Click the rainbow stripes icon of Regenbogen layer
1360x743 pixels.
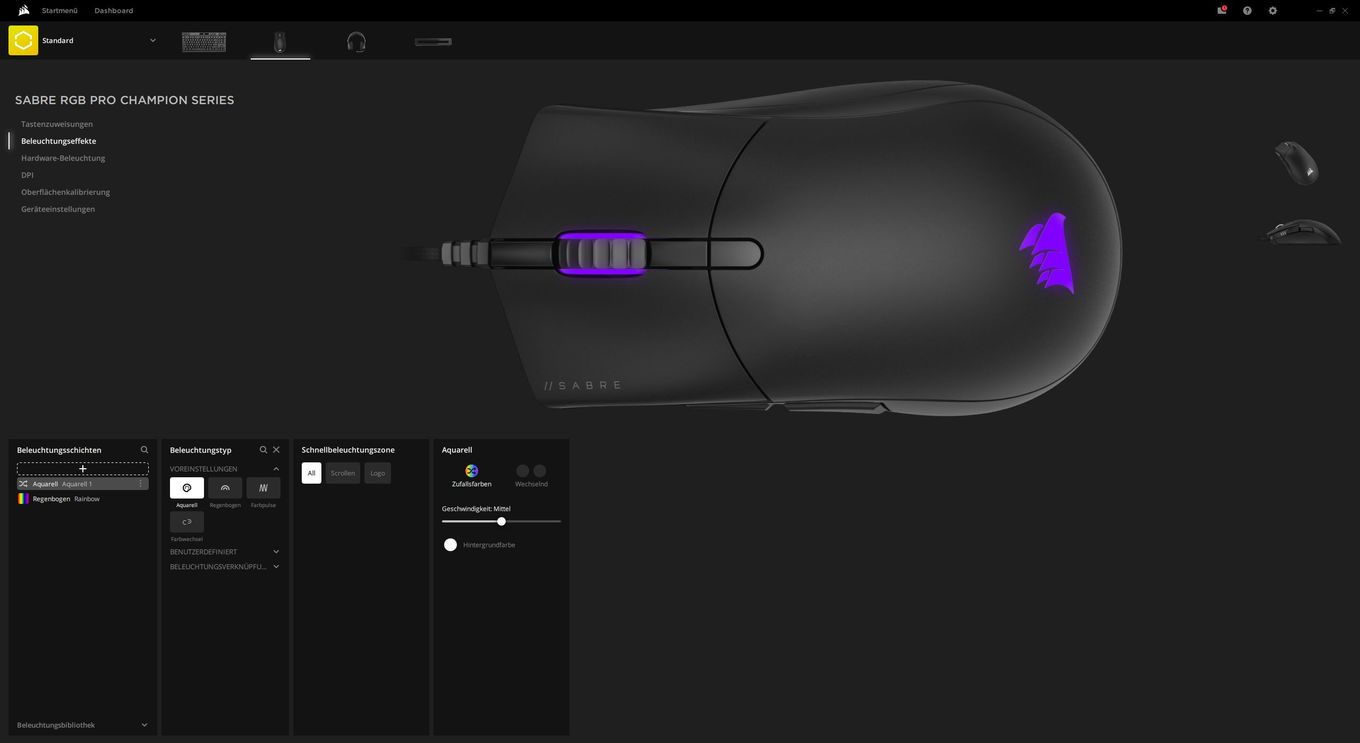pos(23,498)
